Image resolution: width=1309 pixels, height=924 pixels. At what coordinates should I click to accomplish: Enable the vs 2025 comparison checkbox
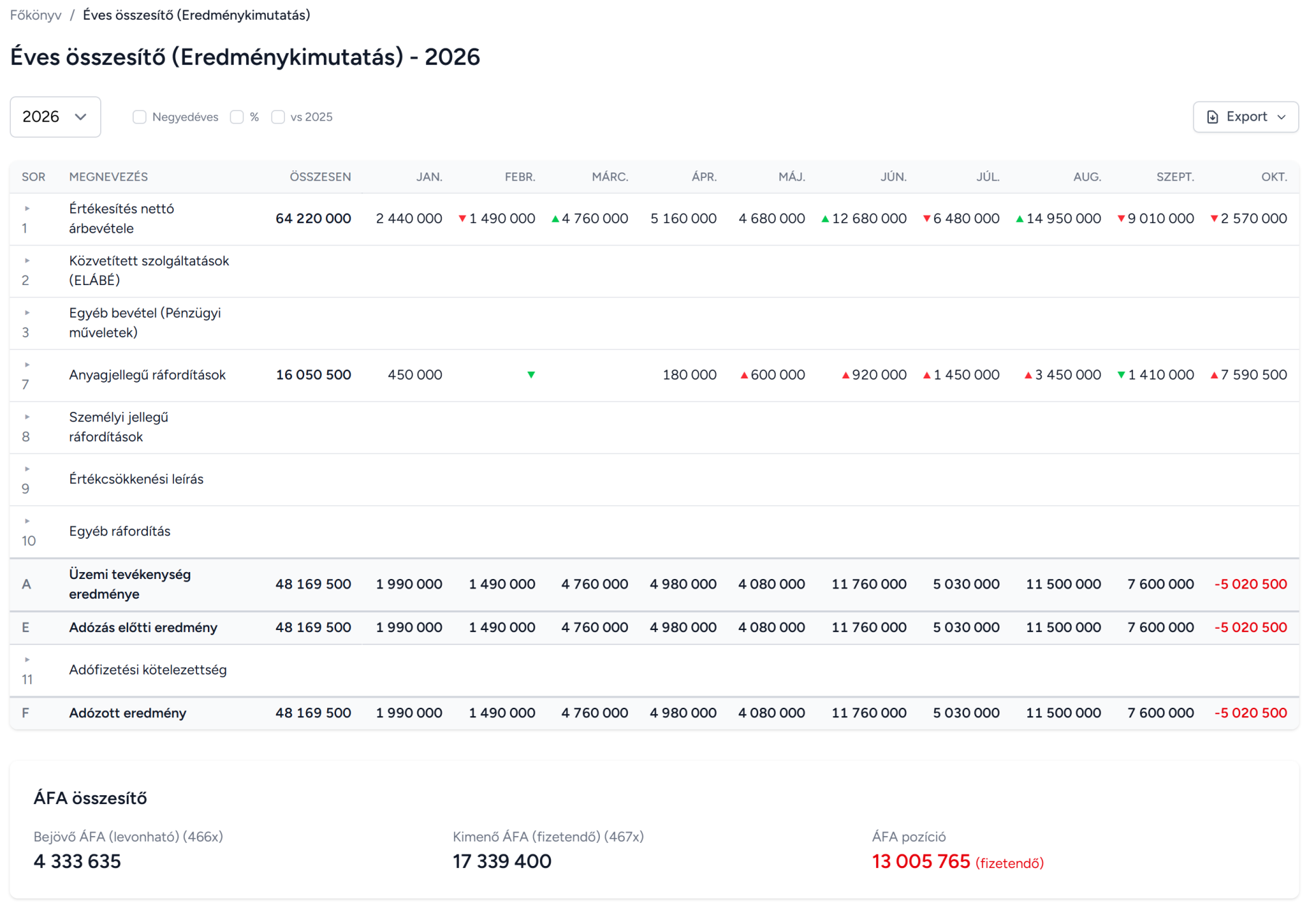[x=277, y=117]
